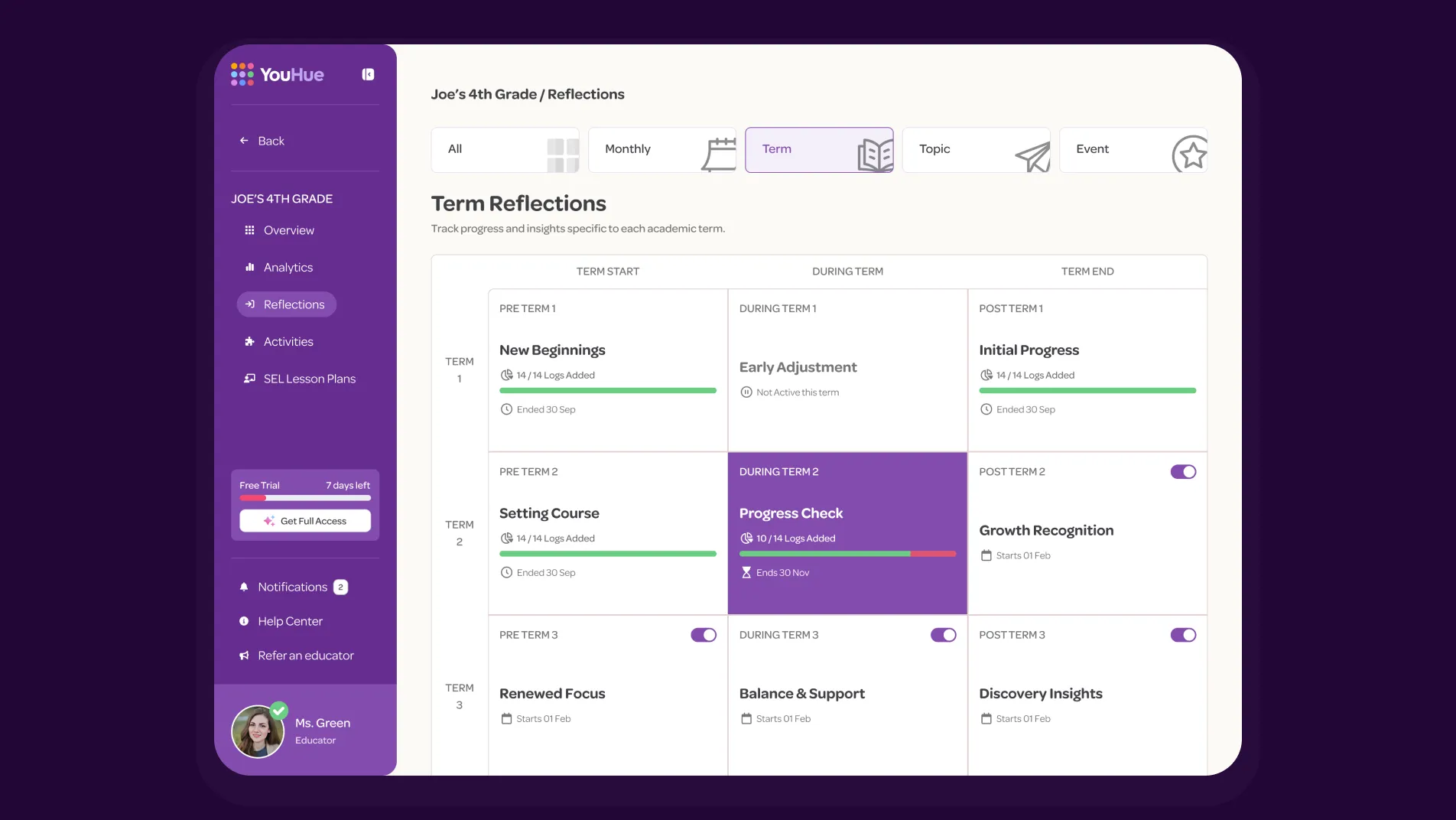Click the clock icon in Setting Course card

click(x=506, y=572)
